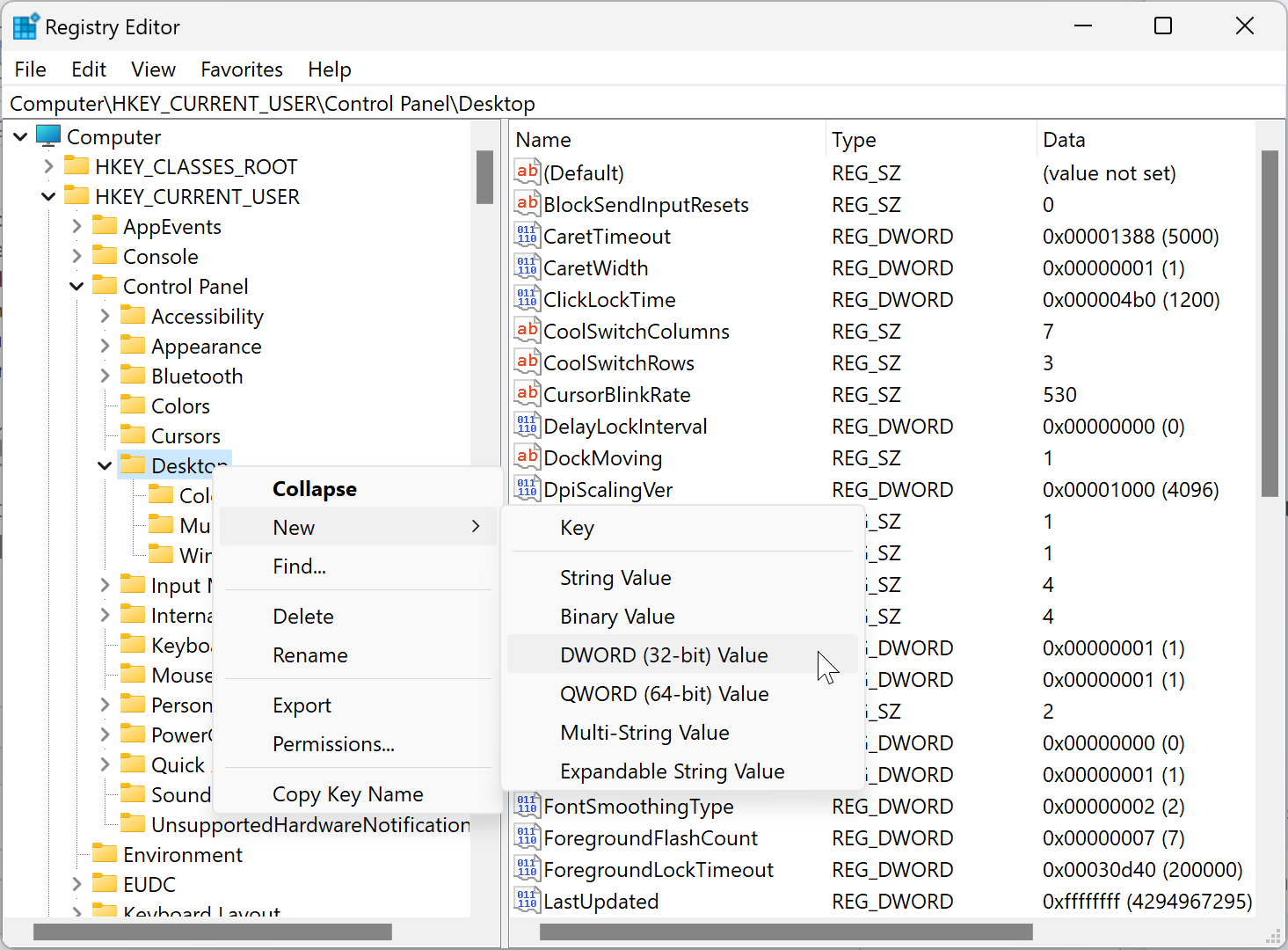The width and height of the screenshot is (1288, 950).
Task: Click the Cursors folder icon
Action: (133, 435)
